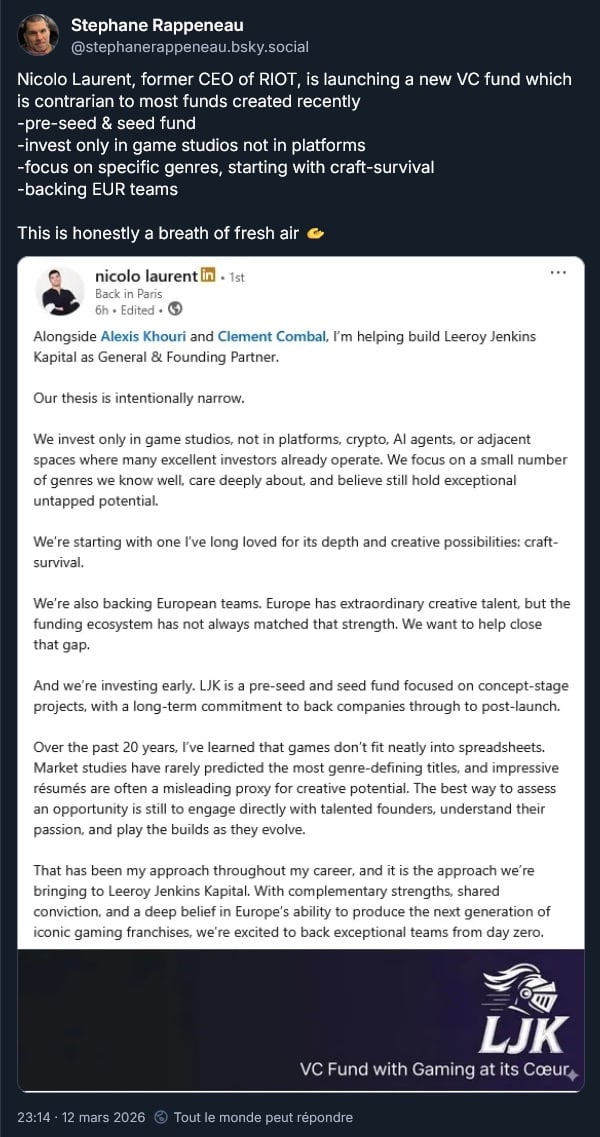Click the 23:14 · 12 mars 2026 timestamp

pos(83,1117)
